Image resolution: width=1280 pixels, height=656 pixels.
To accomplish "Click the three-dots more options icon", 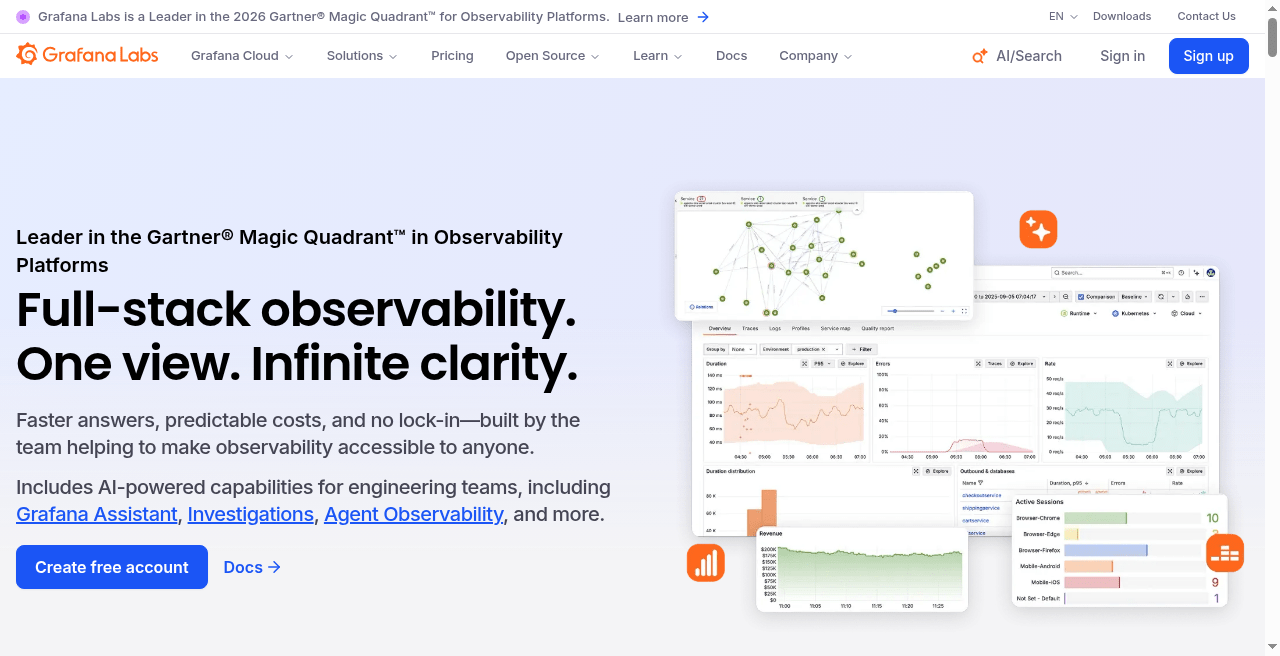I will (x=1202, y=297).
